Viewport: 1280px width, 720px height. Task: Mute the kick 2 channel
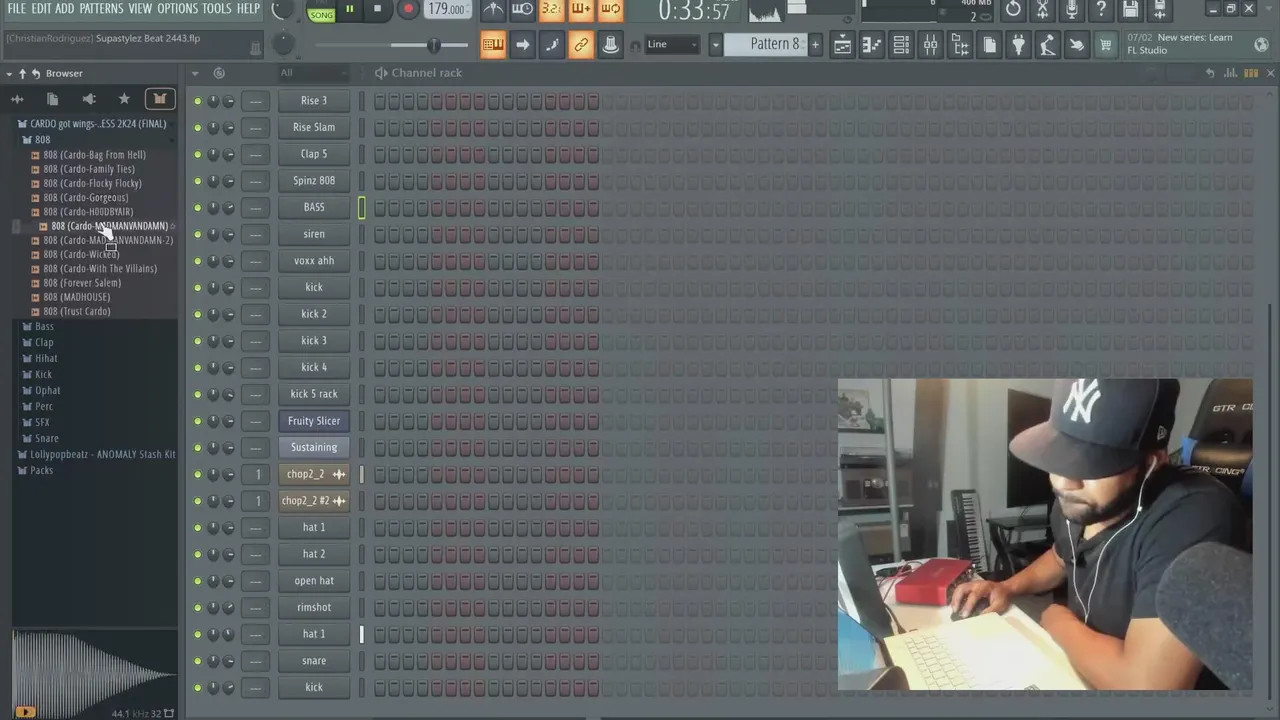click(197, 314)
